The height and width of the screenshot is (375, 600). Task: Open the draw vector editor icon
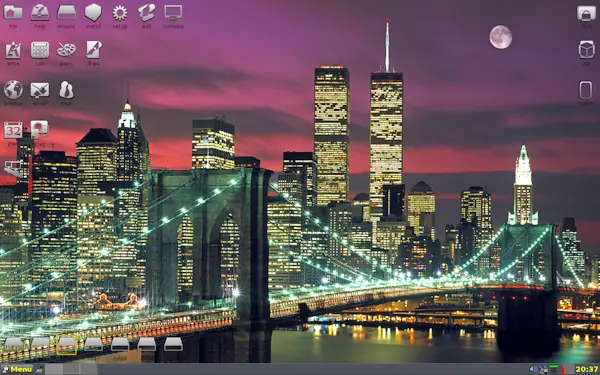(93, 50)
